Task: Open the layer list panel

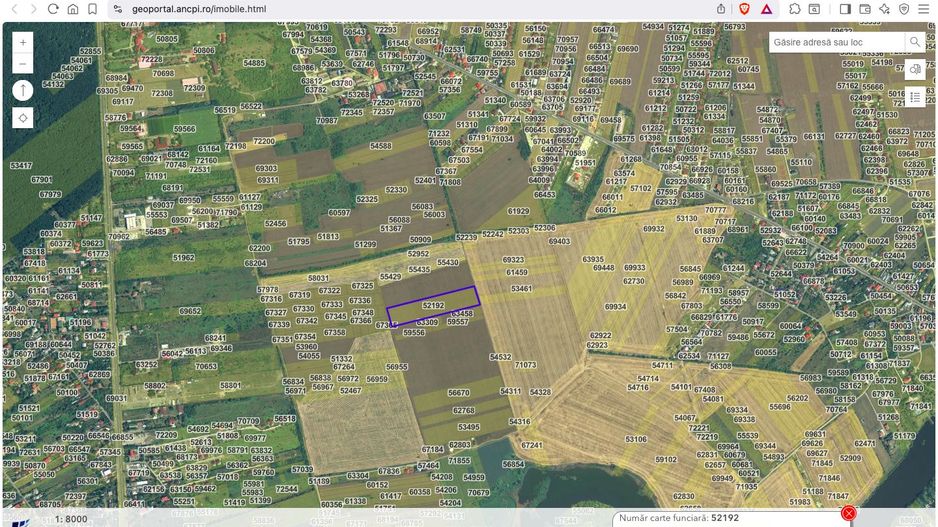Action: click(914, 97)
